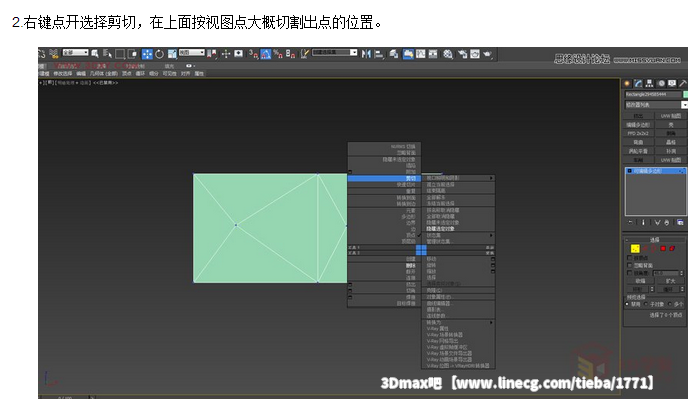Open the Material Editor icon
Screen dimensions: 693x402
447,54
